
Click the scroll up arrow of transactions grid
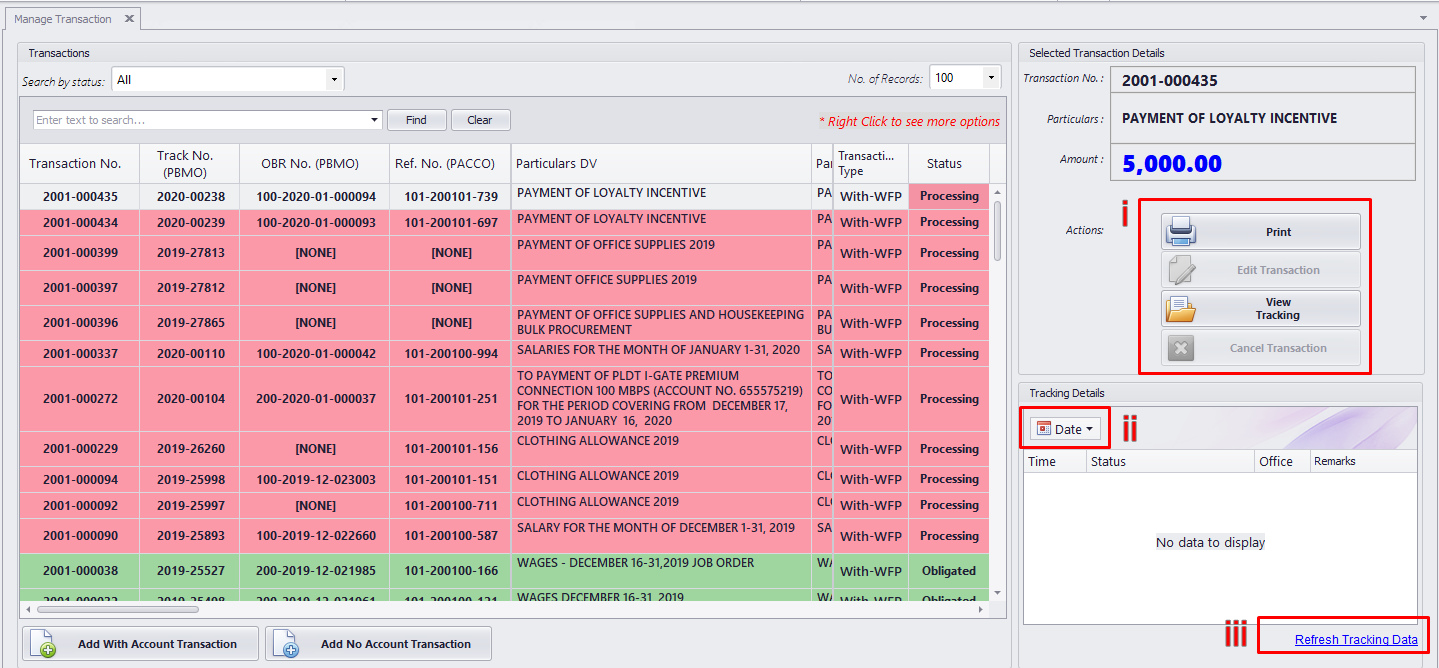[x=997, y=192]
